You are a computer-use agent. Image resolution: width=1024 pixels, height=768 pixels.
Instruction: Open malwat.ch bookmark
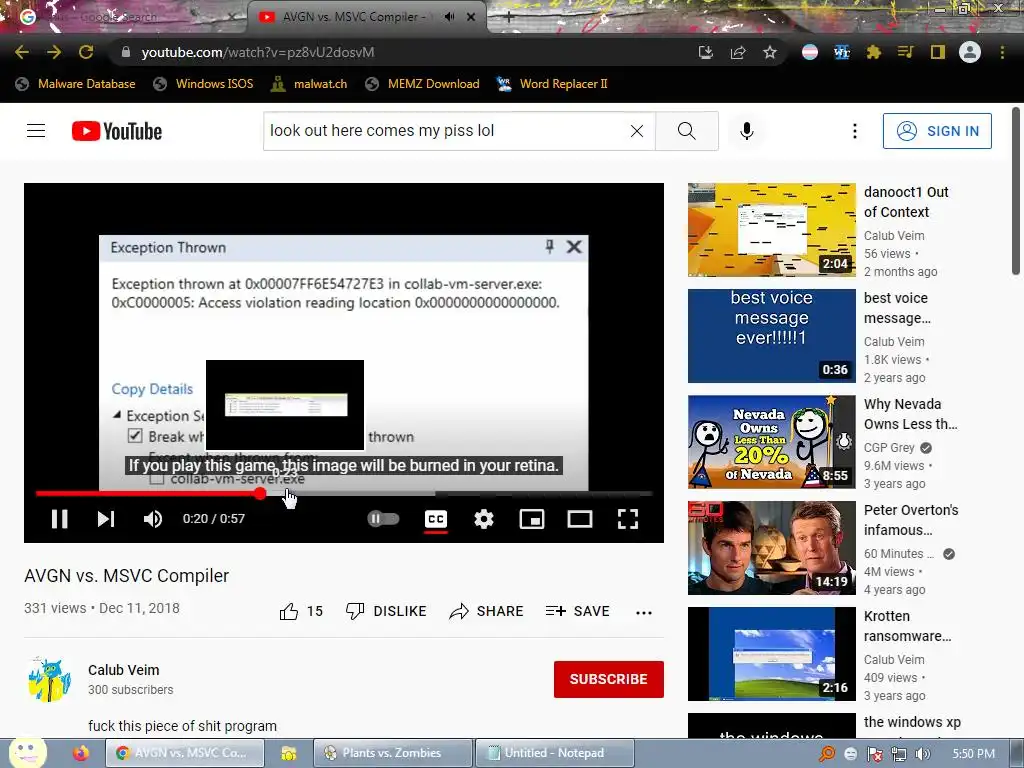[x=309, y=84]
